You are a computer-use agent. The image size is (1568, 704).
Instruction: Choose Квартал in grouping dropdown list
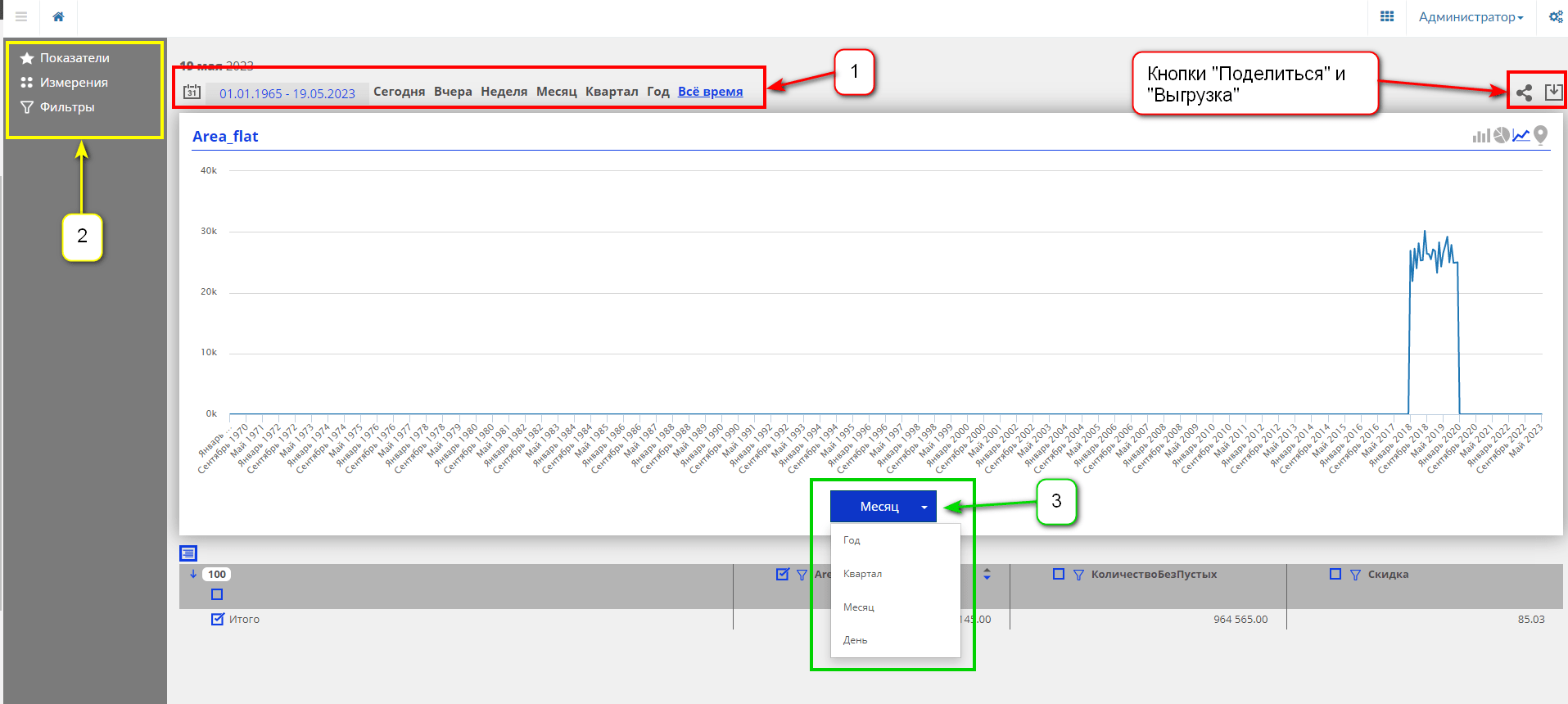coord(862,574)
